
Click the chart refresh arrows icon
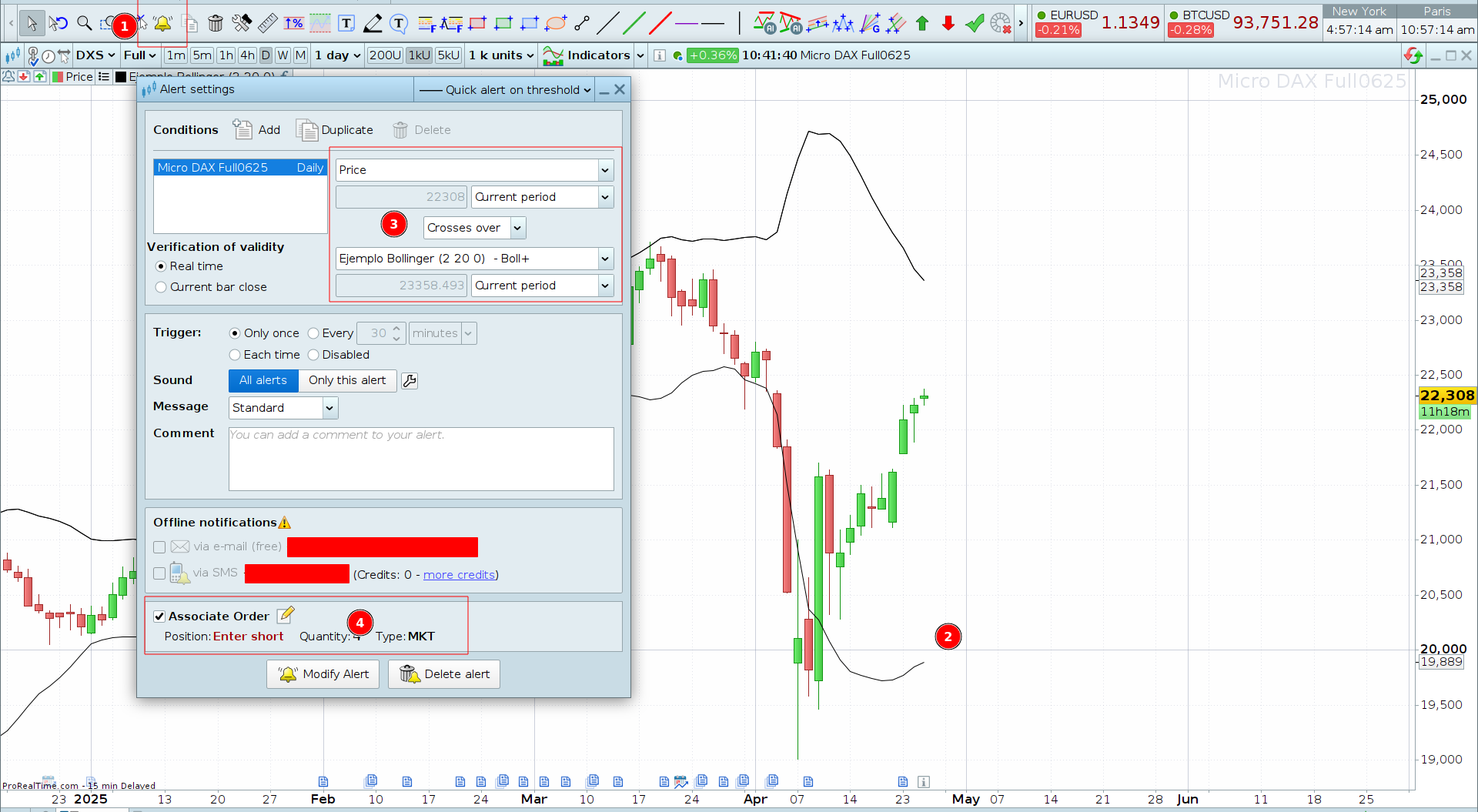1413,55
